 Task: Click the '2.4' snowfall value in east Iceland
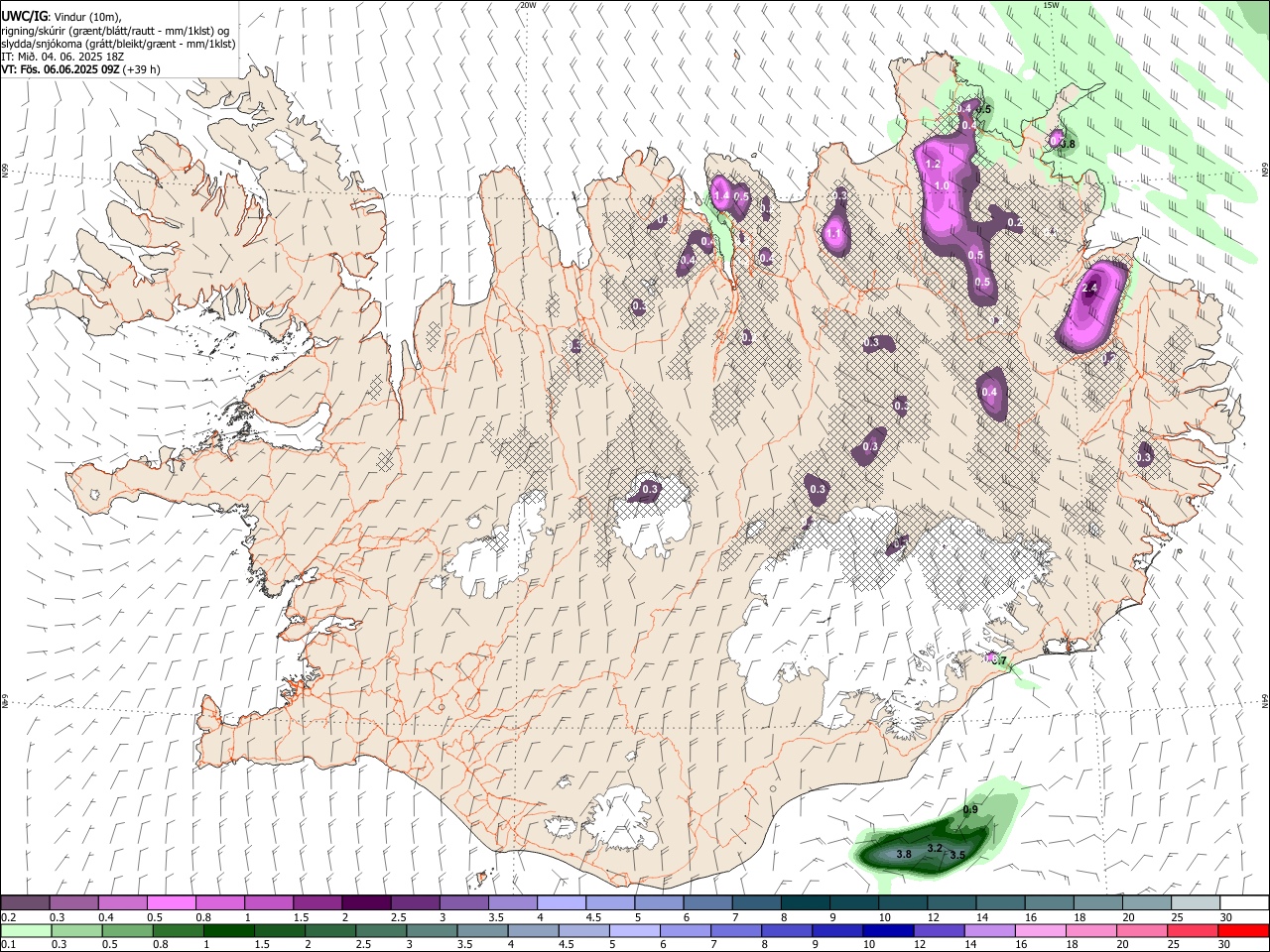tap(1089, 289)
